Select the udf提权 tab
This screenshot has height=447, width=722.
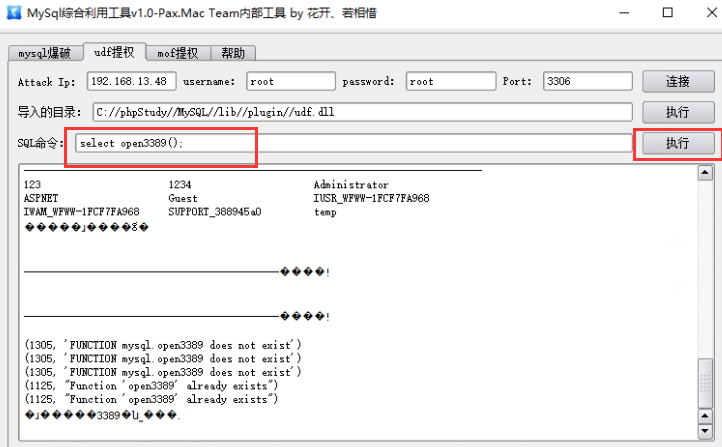coord(115,53)
